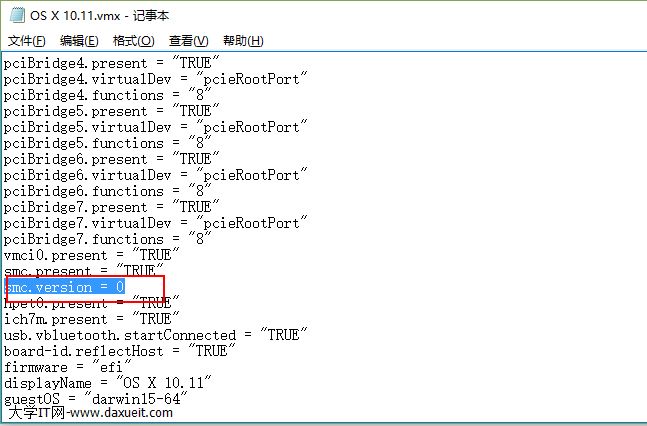Click the pciBridge5.virtualDev line
This screenshot has width=647, height=426.
click(x=156, y=127)
